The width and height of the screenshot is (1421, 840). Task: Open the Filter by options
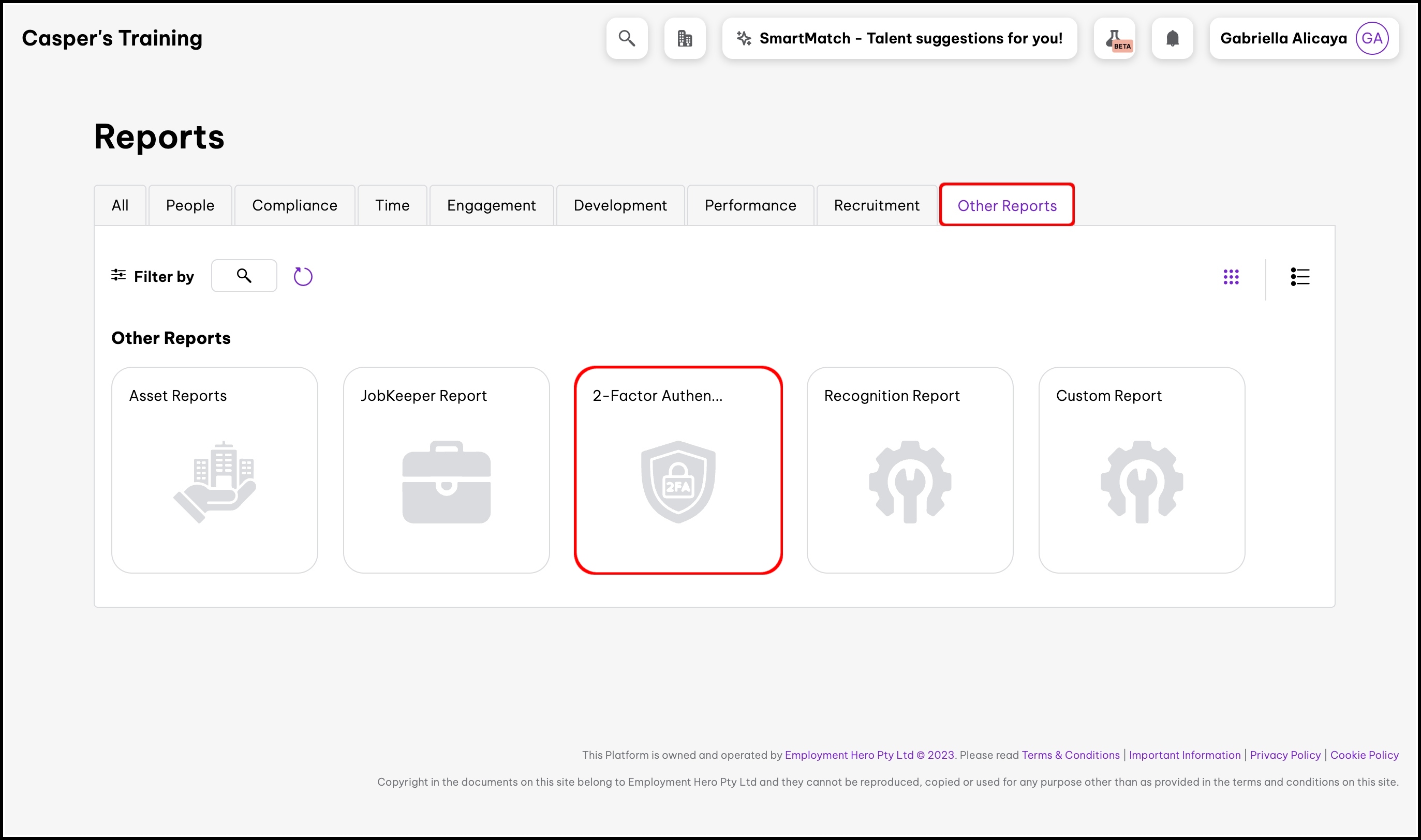(x=152, y=276)
